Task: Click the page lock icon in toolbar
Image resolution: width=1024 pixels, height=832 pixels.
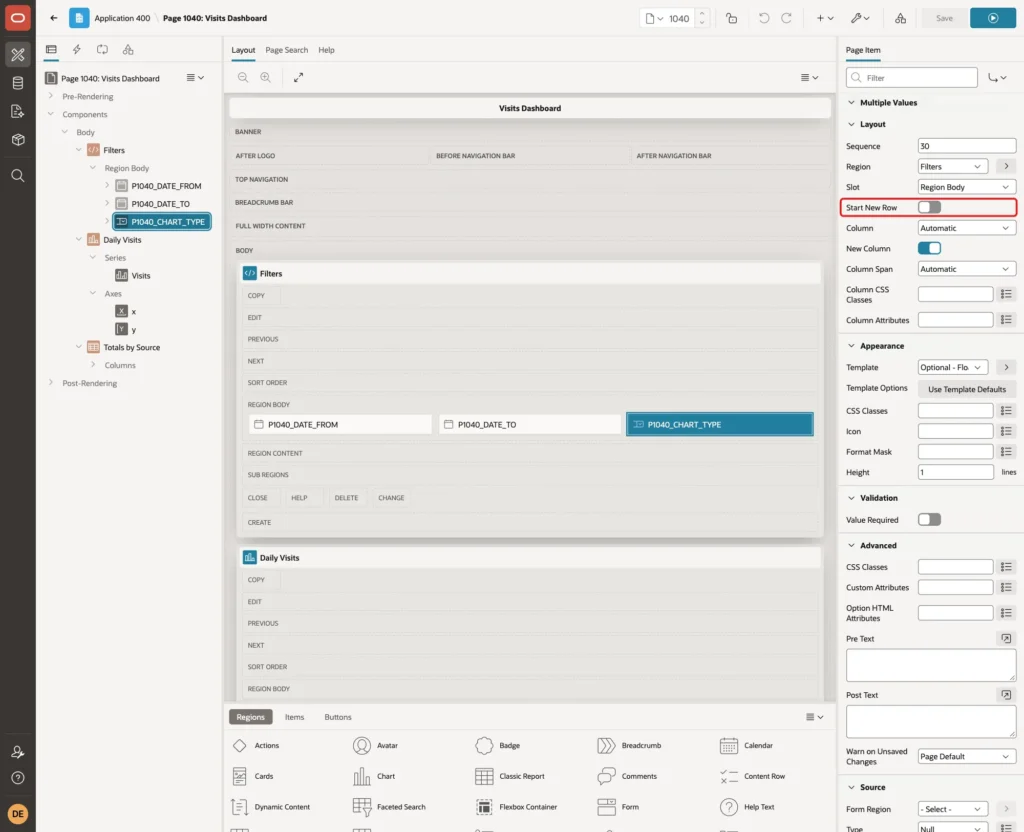Action: 731,18
